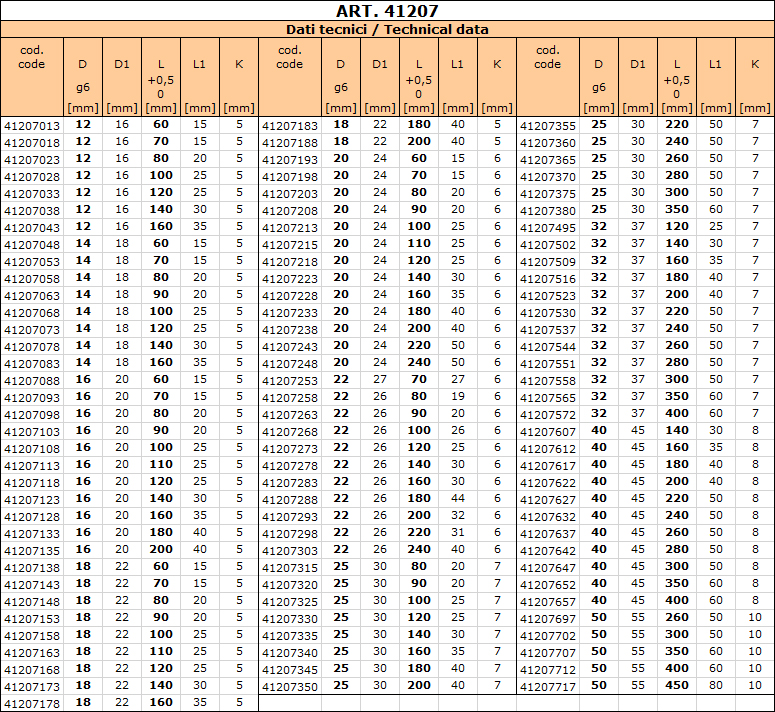The height and width of the screenshot is (712, 775).
Task: Click L1 value 19 in row 41207258
Action: pyautogui.click(x=458, y=396)
